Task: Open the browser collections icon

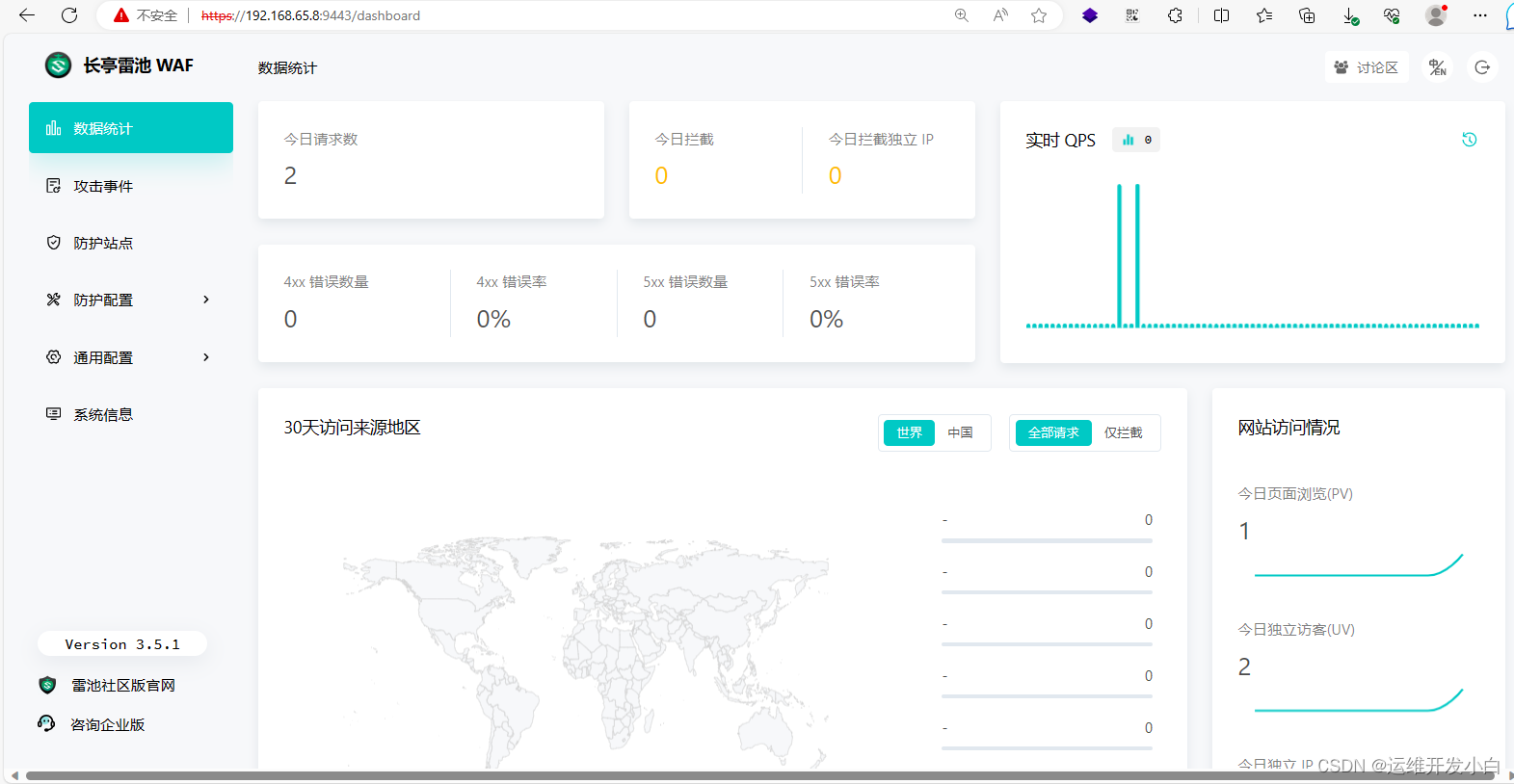Action: pos(1307,15)
